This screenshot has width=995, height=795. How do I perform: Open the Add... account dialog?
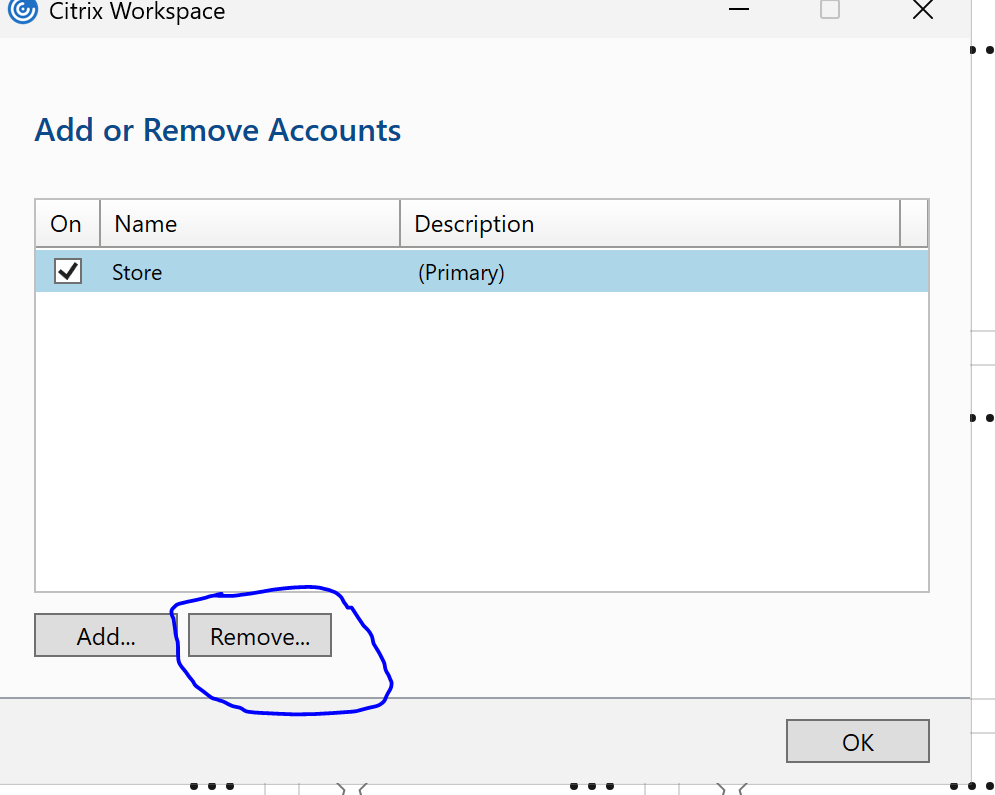[x=106, y=635]
